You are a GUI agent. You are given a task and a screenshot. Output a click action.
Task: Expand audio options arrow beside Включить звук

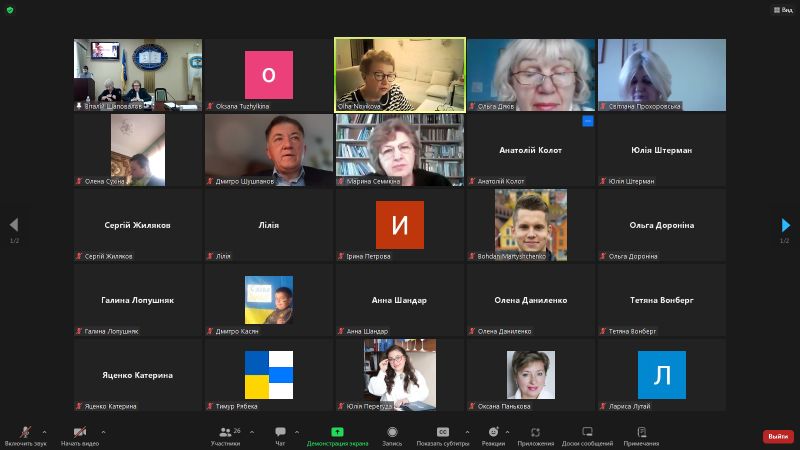[x=44, y=432]
